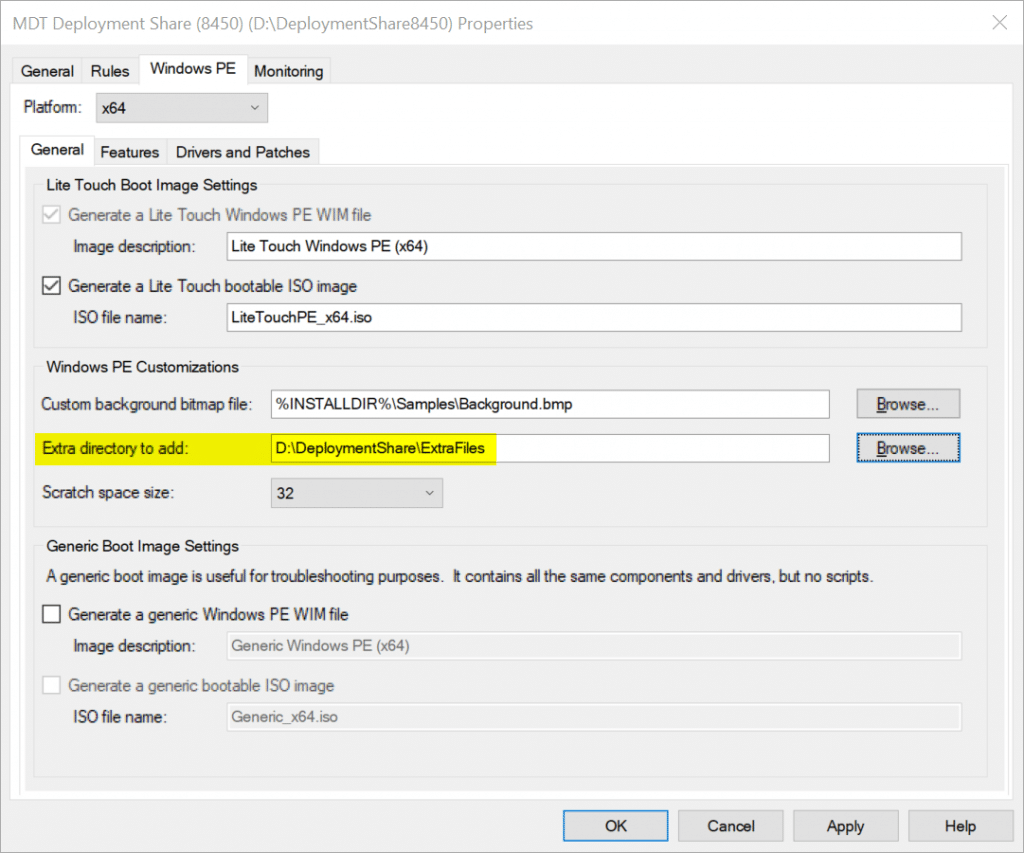This screenshot has height=853, width=1024.
Task: Browse for custom background bitmap file
Action: [908, 404]
